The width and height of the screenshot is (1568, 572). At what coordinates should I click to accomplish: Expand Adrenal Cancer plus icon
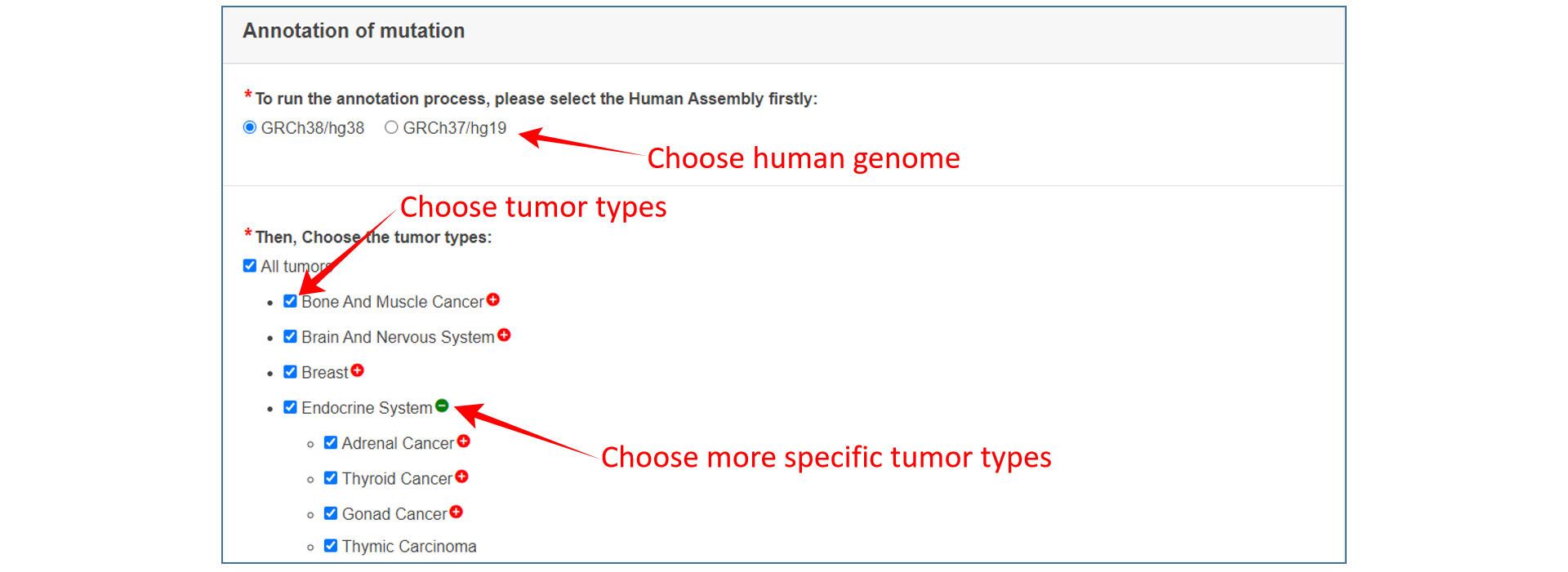464,441
